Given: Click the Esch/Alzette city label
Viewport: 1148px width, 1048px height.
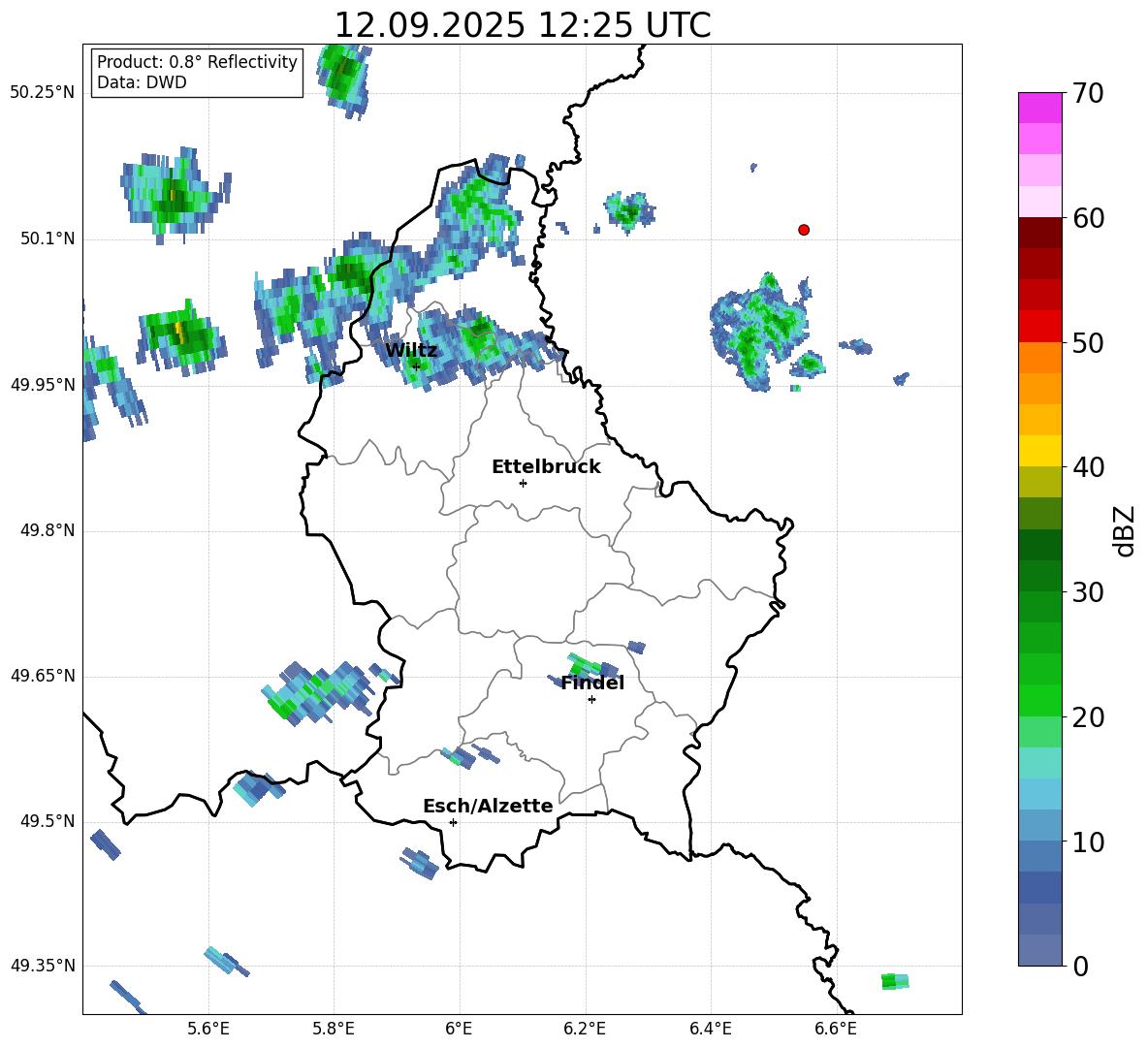Looking at the screenshot, I should (488, 806).
